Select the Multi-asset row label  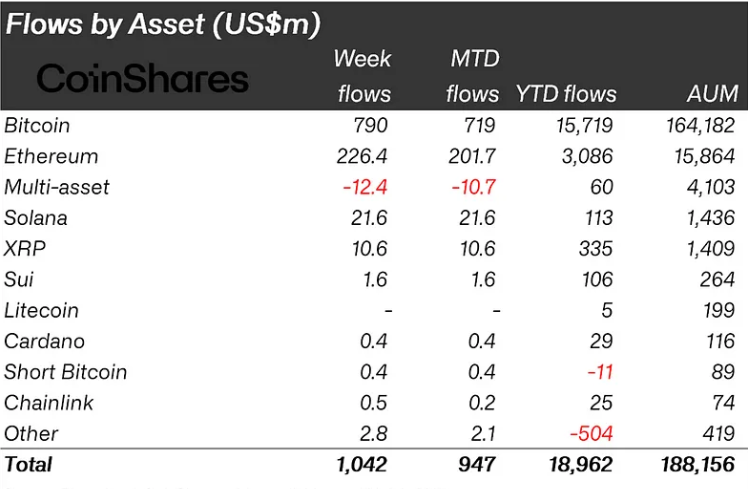pos(57,187)
